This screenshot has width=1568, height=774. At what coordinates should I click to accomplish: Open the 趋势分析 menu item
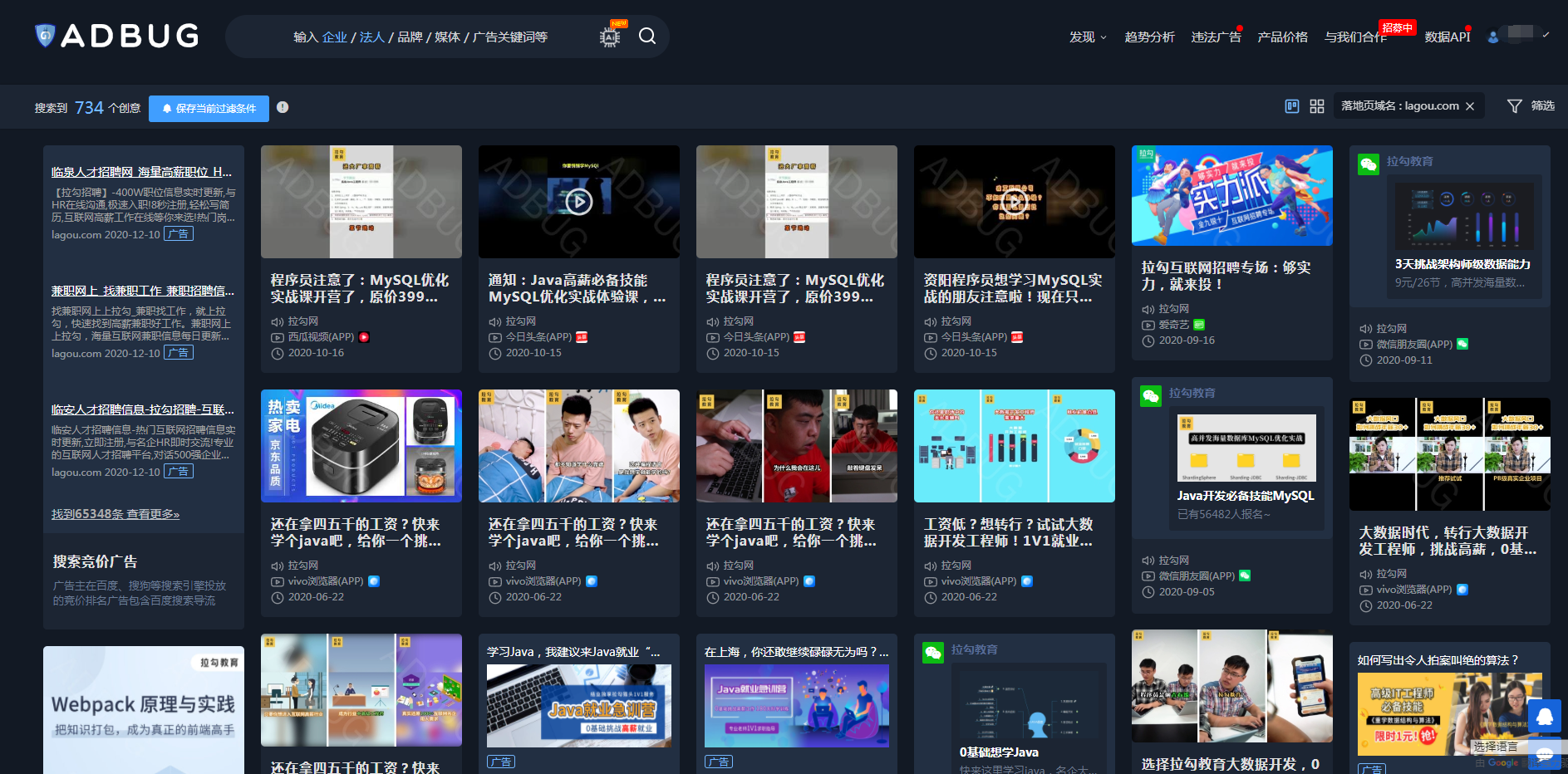1150,37
